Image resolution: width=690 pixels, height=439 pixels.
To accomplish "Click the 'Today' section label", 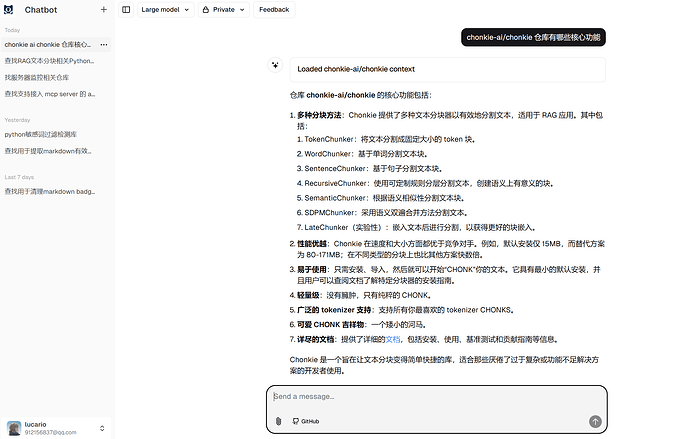I will [12, 30].
